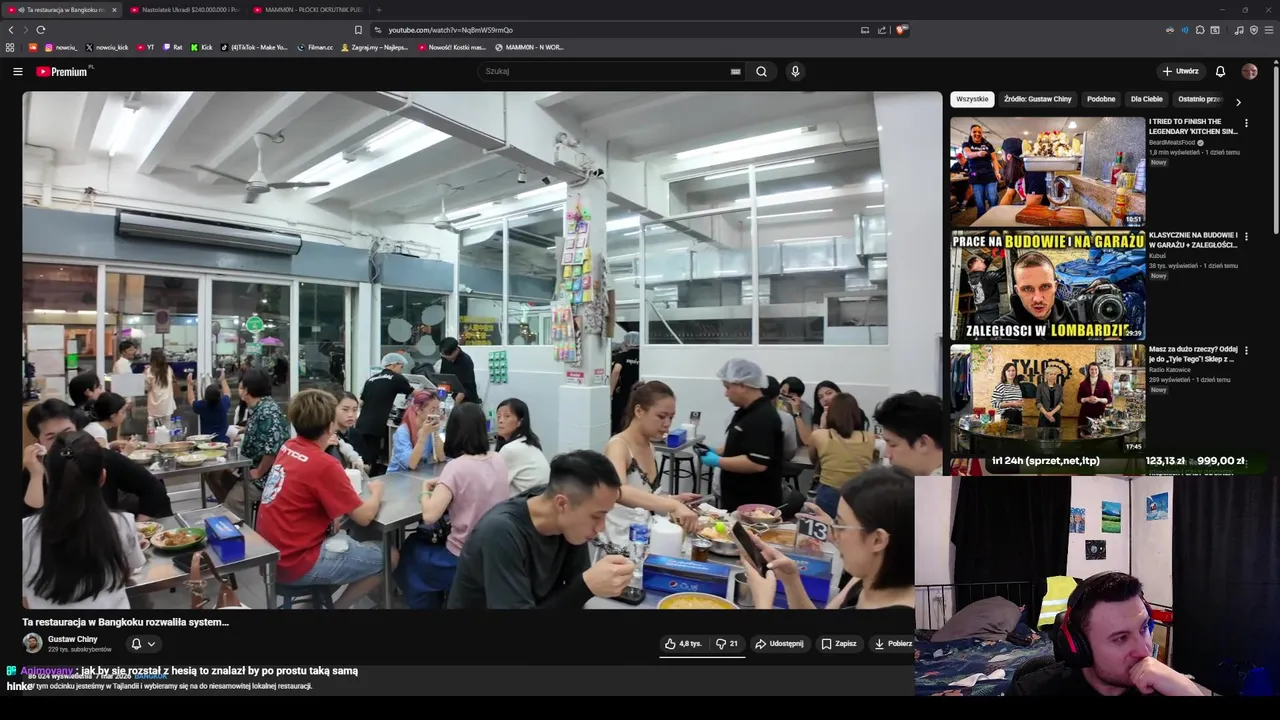
Task: Open options for 'Masz za dużo rzeczy' video
Action: 1246,351
